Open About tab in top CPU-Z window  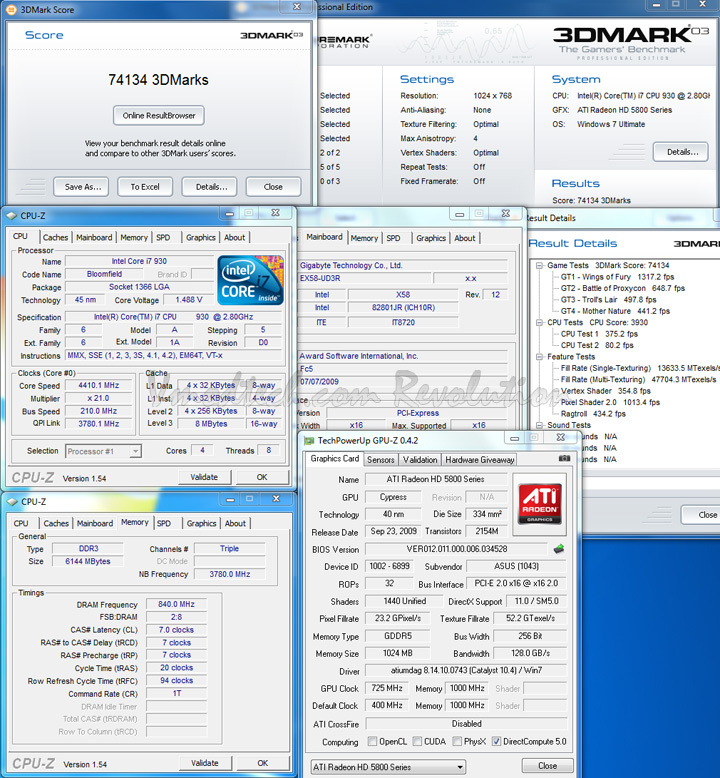point(234,238)
